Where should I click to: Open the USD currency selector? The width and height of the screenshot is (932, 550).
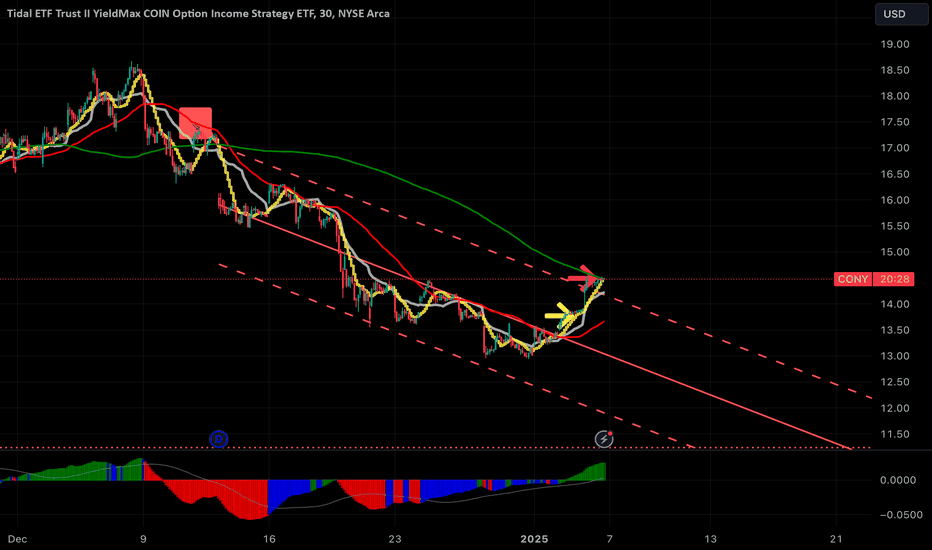click(x=900, y=14)
